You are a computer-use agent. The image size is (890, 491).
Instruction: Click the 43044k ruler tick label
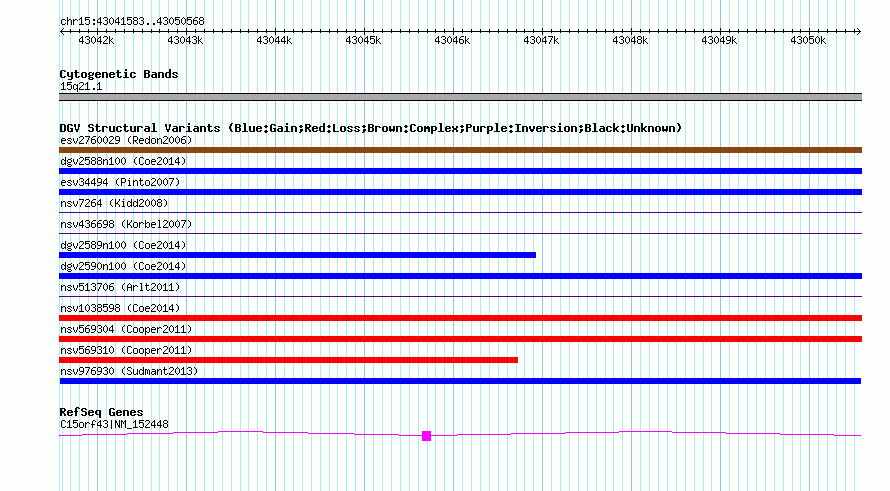pos(274,40)
